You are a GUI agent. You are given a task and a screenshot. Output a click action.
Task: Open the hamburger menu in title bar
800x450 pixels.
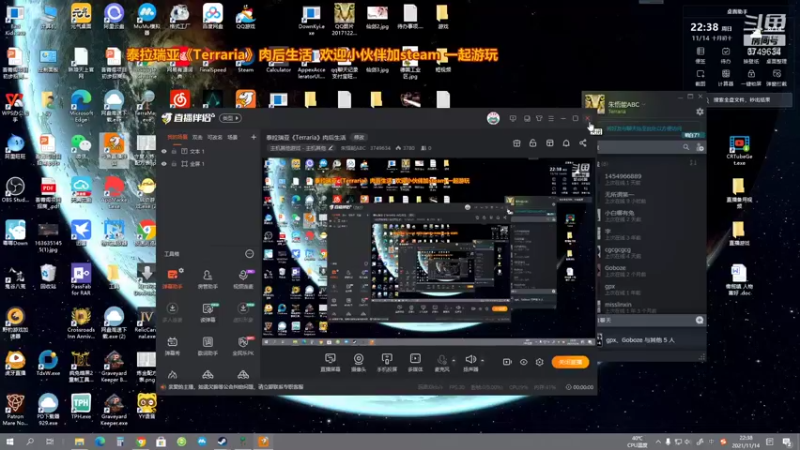(551, 118)
